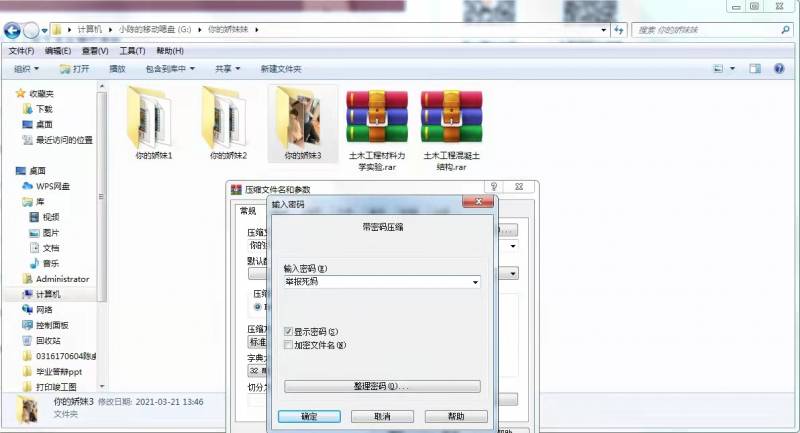This screenshot has height=433, width=800.
Task: Open 回收站 in the navigation pane
Action: coord(49,340)
